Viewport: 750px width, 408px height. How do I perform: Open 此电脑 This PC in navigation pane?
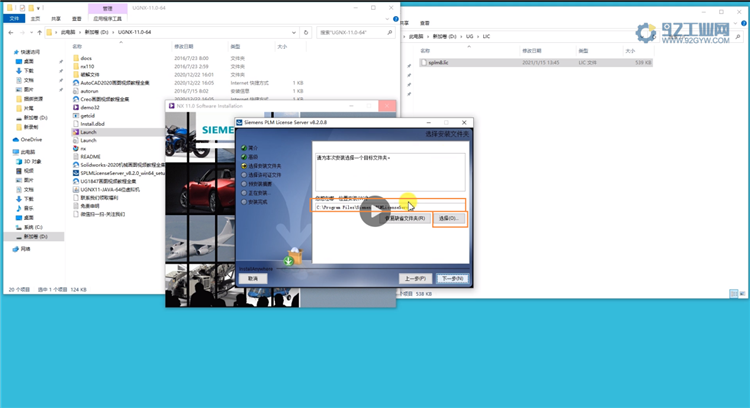(x=28, y=152)
